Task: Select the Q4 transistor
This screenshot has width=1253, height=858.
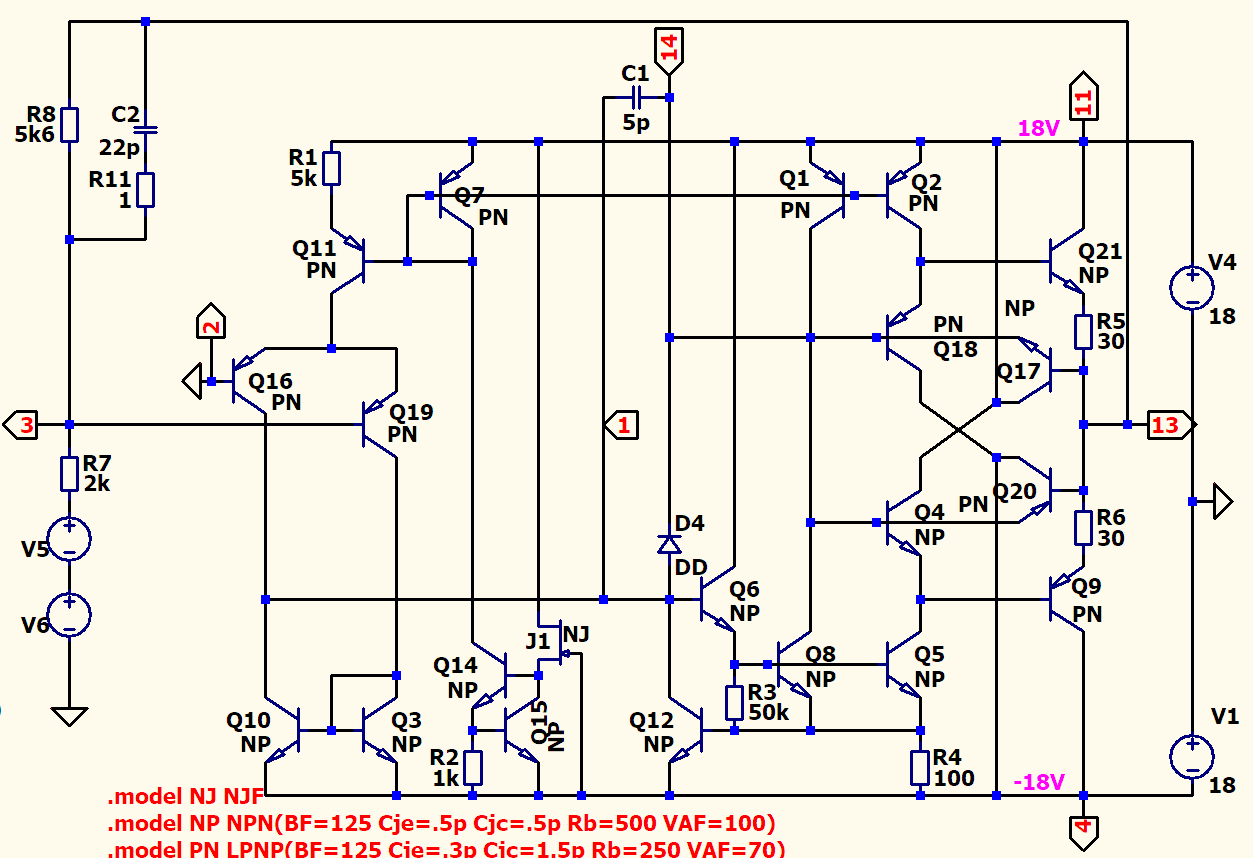Action: (903, 522)
